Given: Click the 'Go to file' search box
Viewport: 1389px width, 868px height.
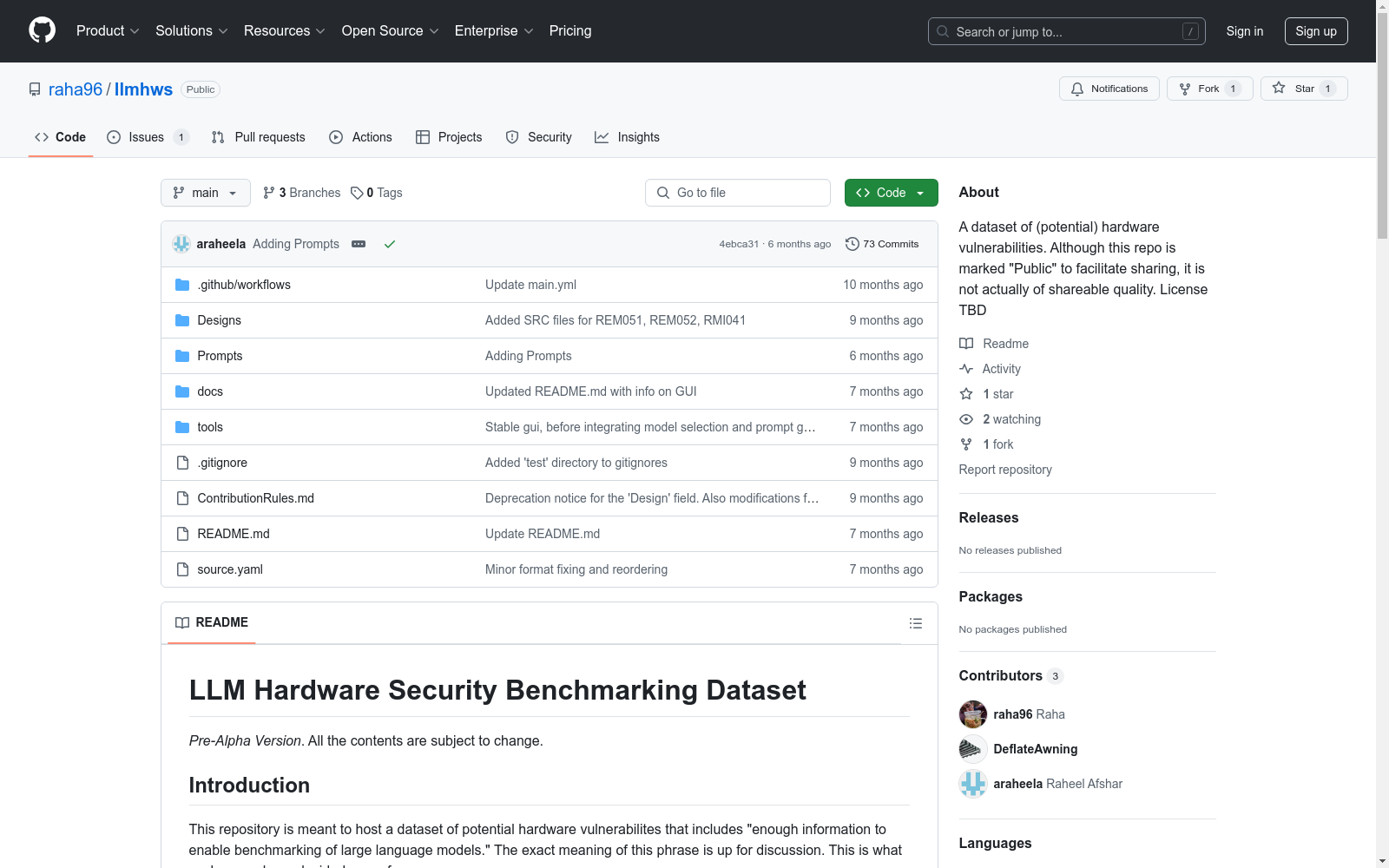Looking at the screenshot, I should [x=738, y=193].
